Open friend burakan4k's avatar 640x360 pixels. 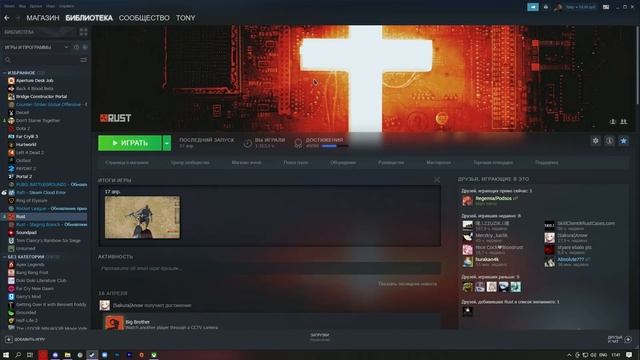tap(467, 262)
